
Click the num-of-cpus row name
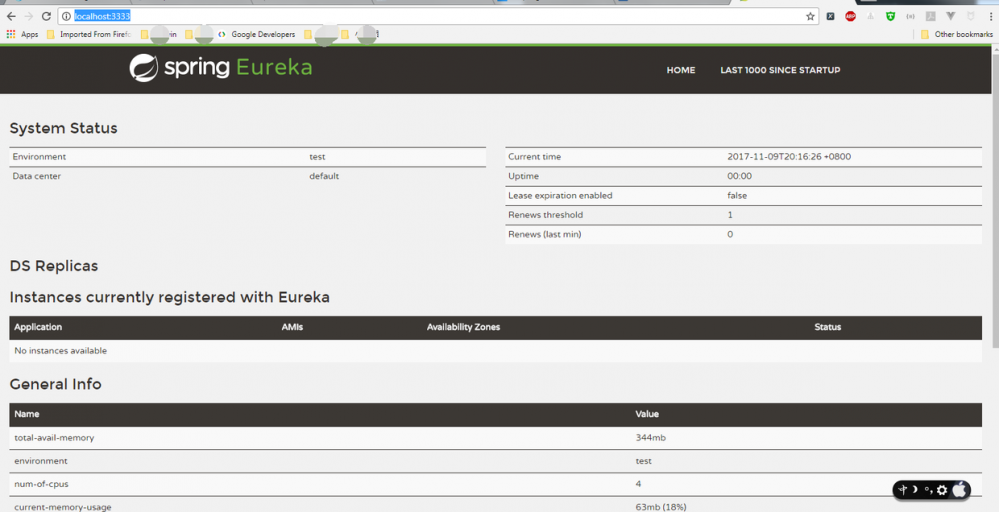41,484
